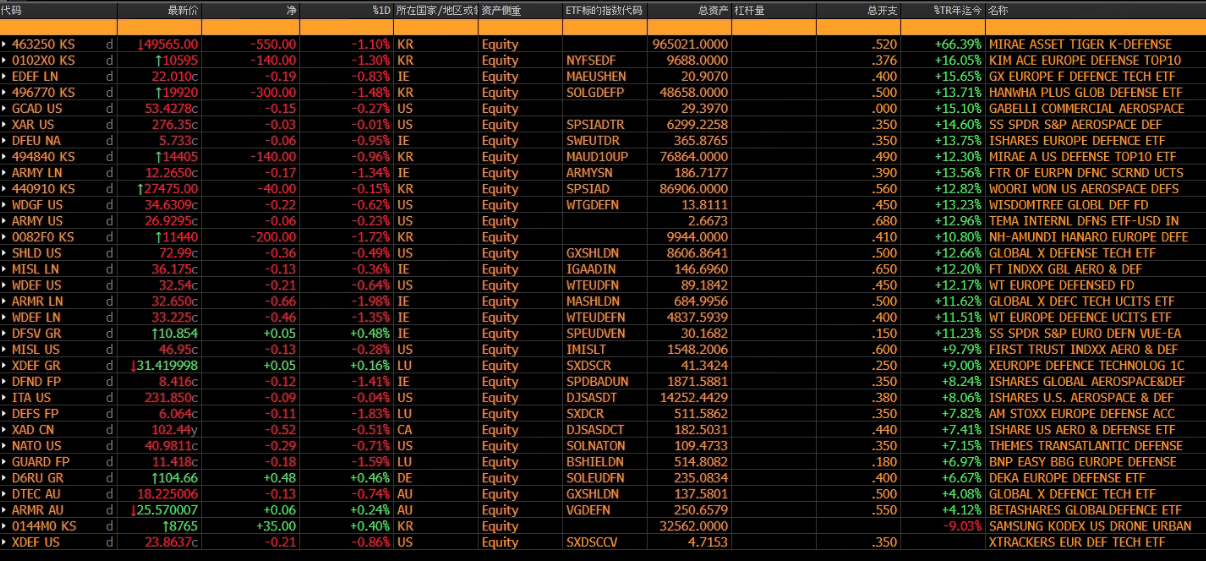Sort by the 最新价 column header

coord(160,10)
